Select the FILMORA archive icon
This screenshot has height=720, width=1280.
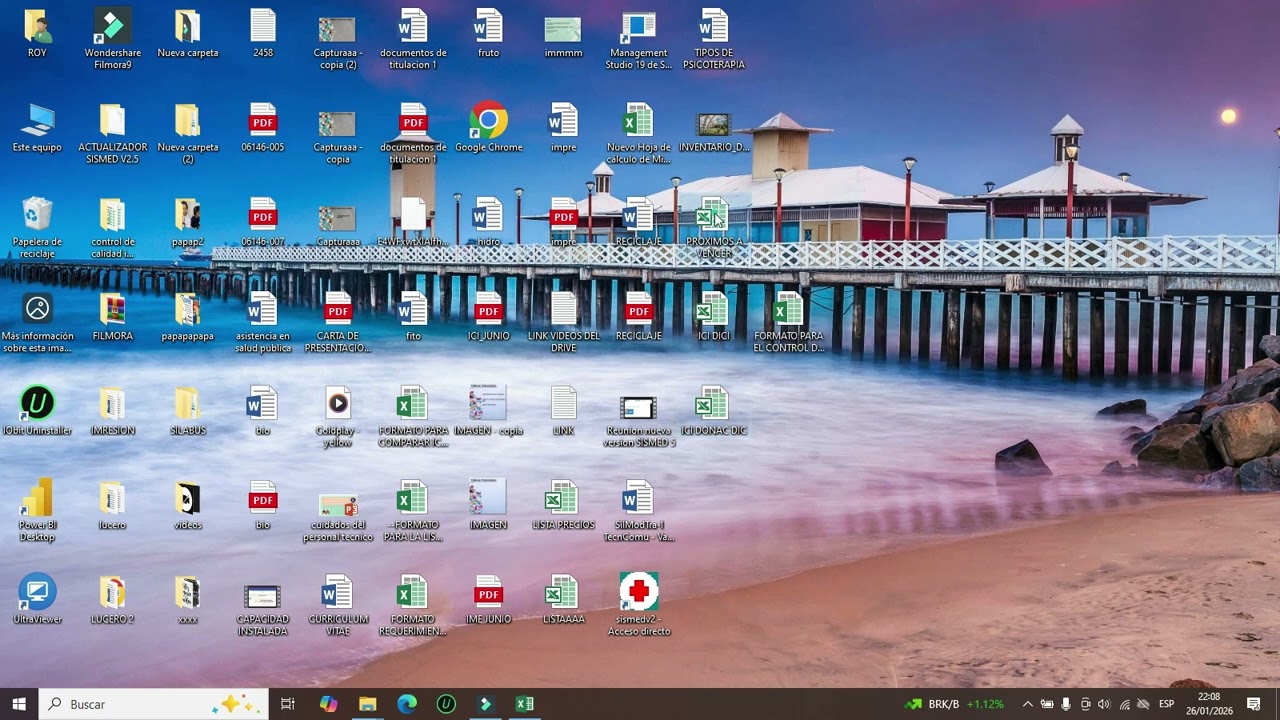[x=113, y=316]
